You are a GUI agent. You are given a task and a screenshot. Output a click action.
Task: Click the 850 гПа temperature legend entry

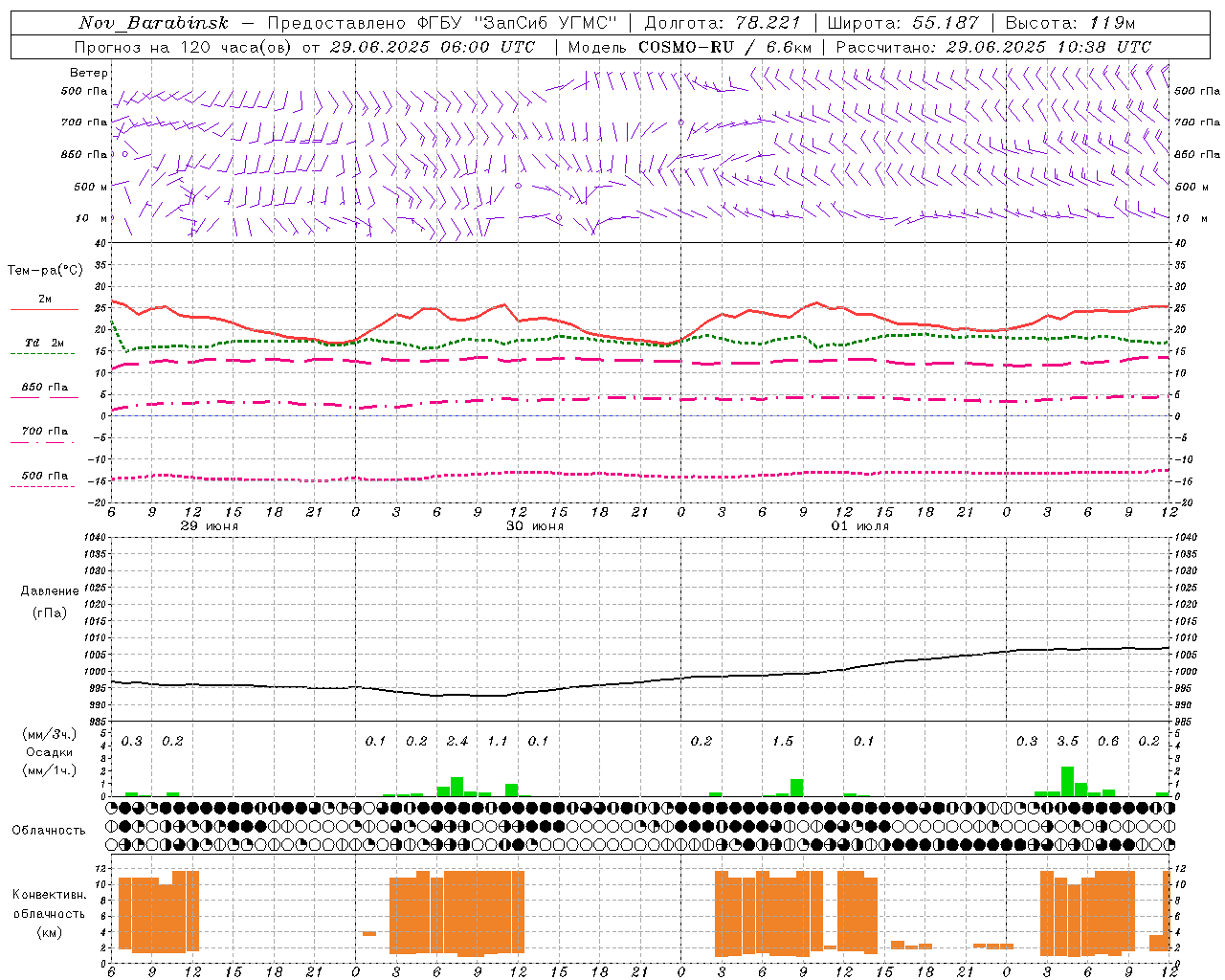click(x=44, y=388)
